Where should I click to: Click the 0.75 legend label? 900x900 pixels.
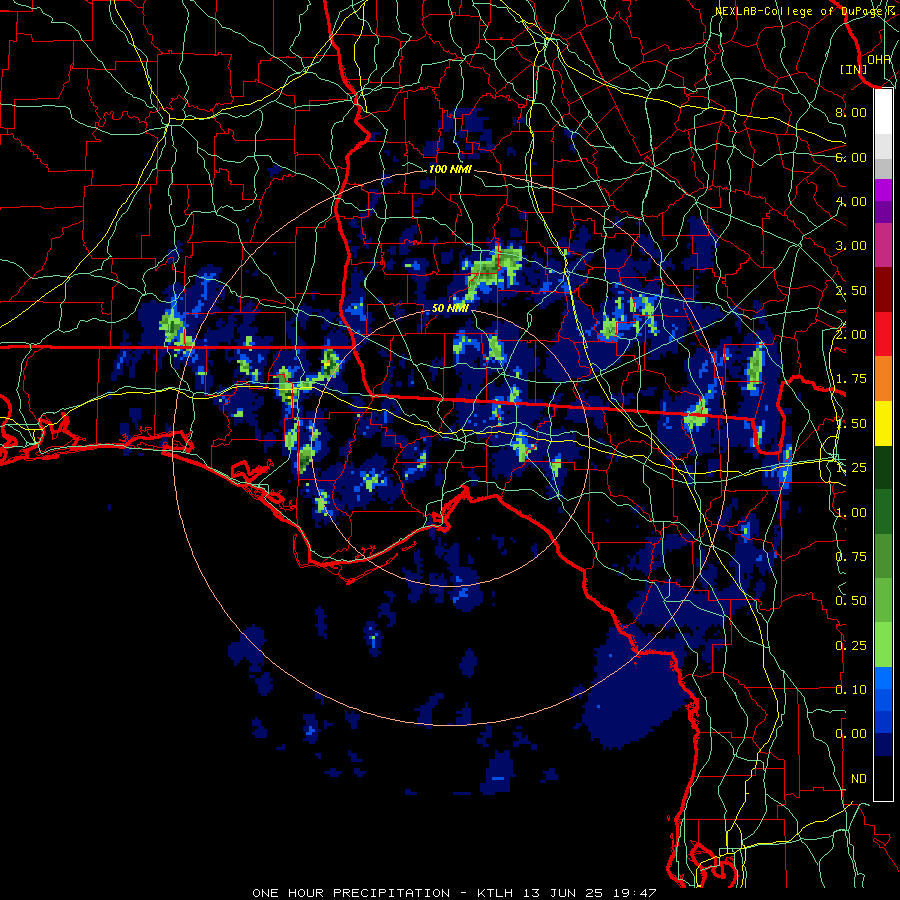click(x=851, y=557)
